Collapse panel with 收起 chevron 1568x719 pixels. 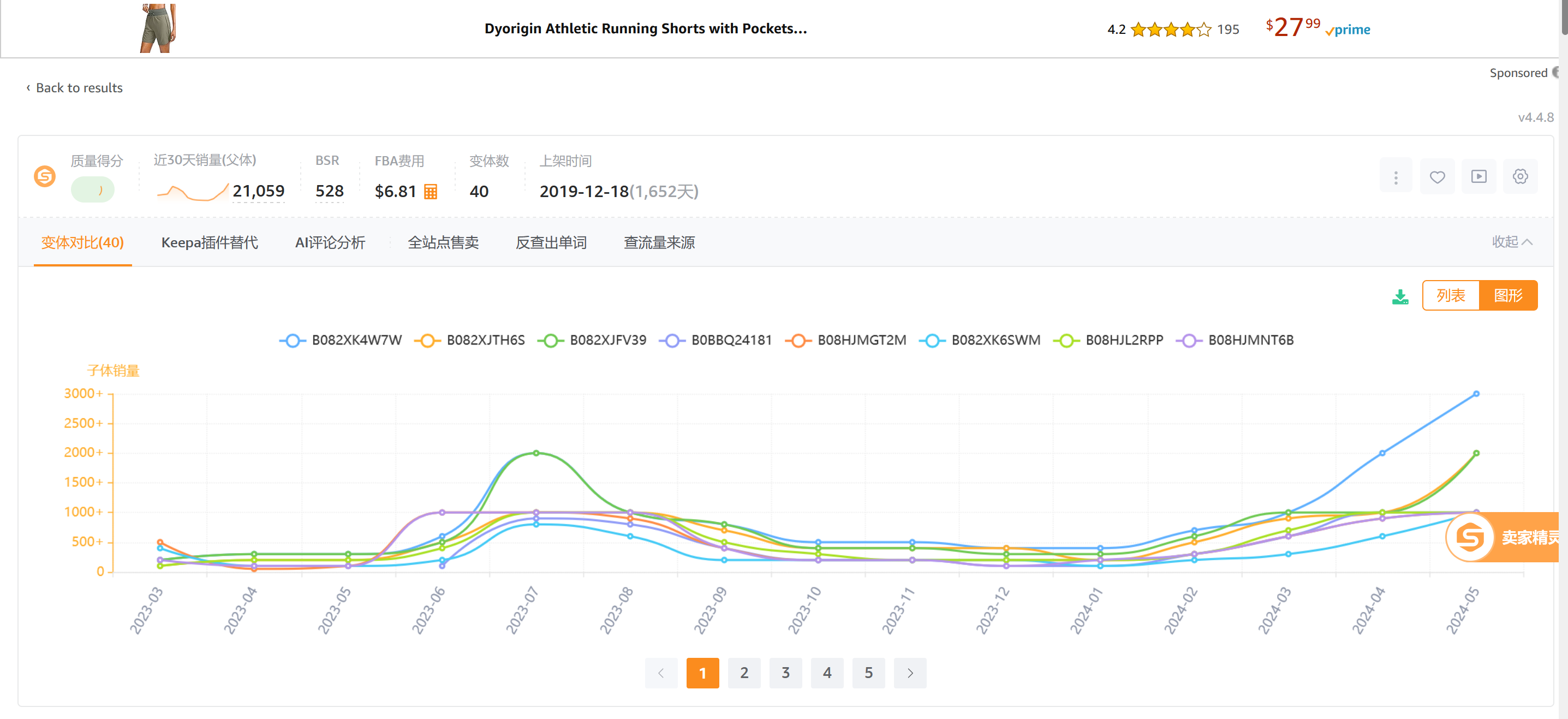click(x=1512, y=242)
